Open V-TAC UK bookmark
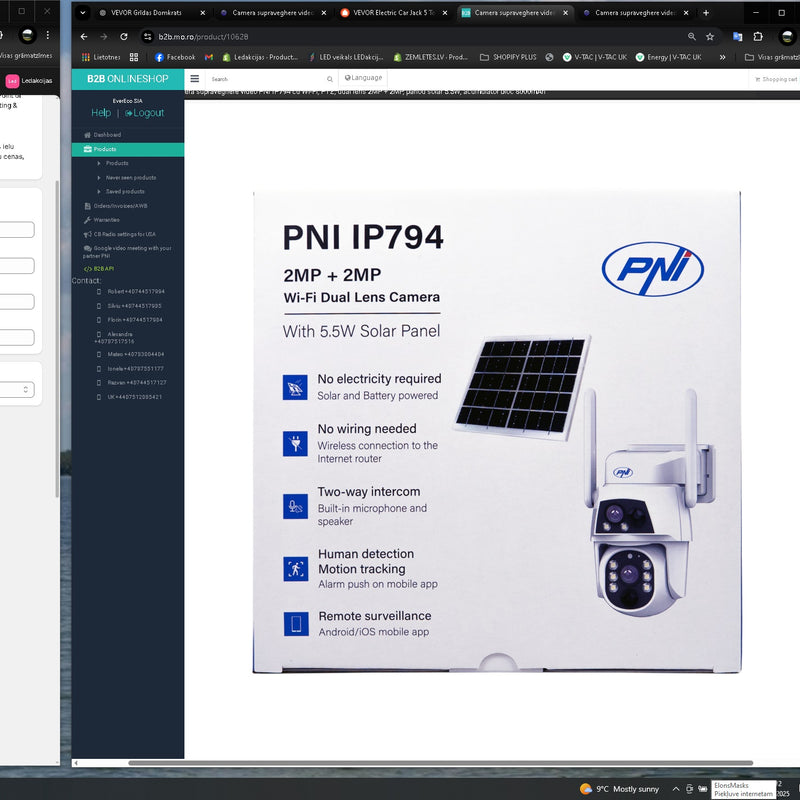The width and height of the screenshot is (800, 800). (595, 57)
